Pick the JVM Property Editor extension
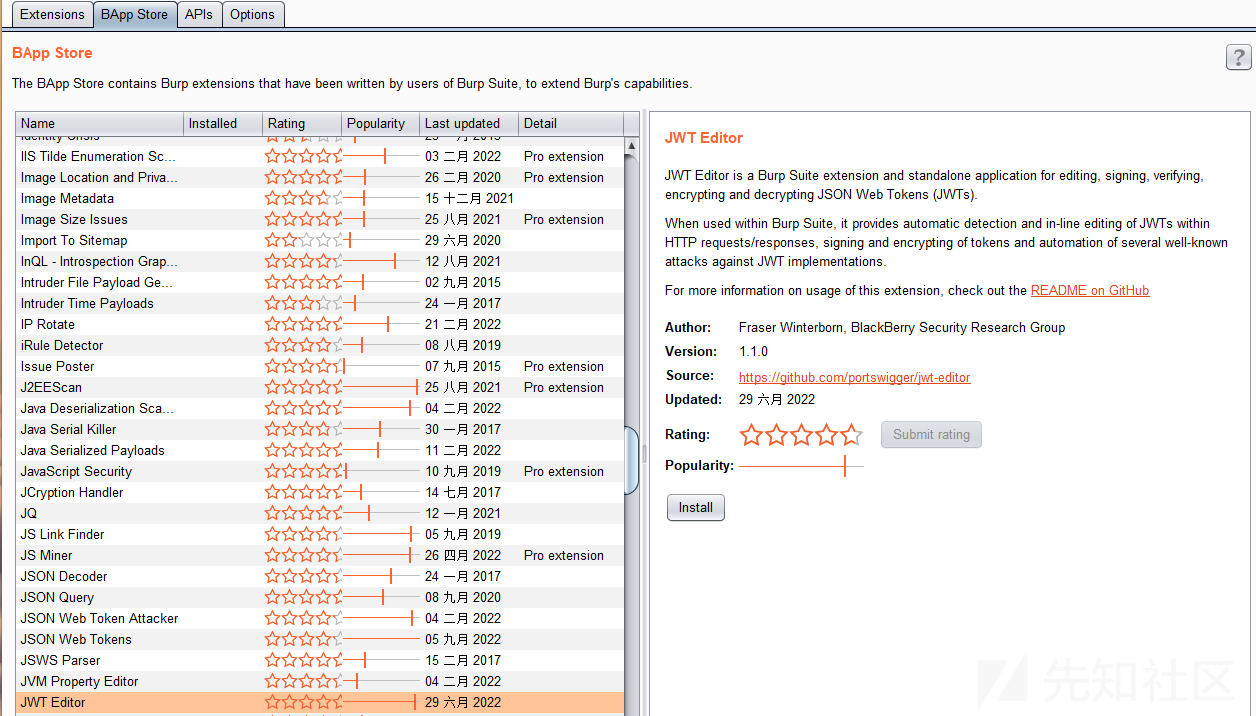The image size is (1256, 716). [79, 681]
